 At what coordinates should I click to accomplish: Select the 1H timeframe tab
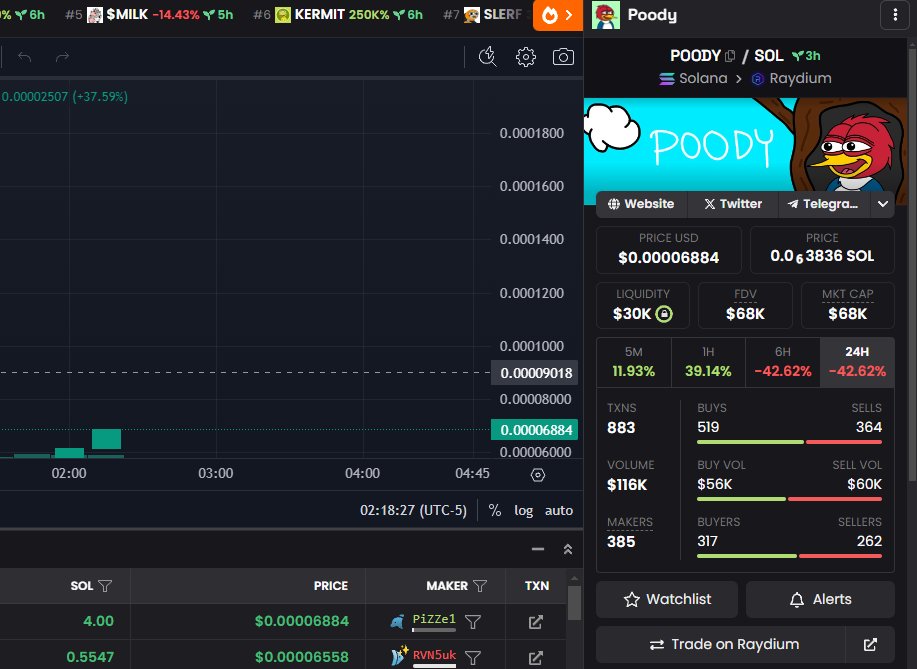(x=708, y=362)
